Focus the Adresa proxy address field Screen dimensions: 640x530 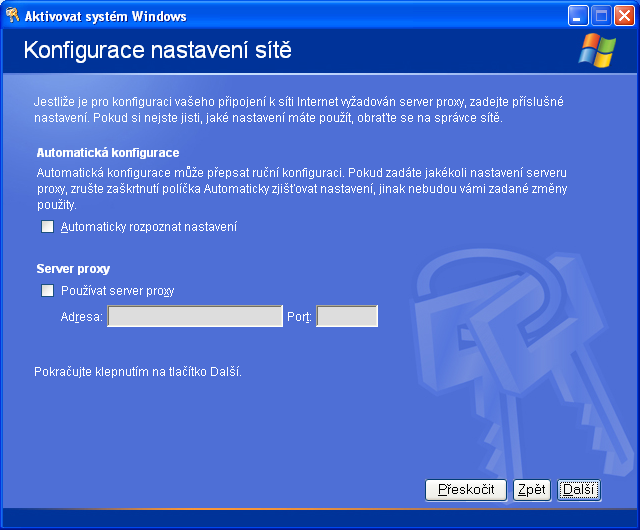[195, 316]
